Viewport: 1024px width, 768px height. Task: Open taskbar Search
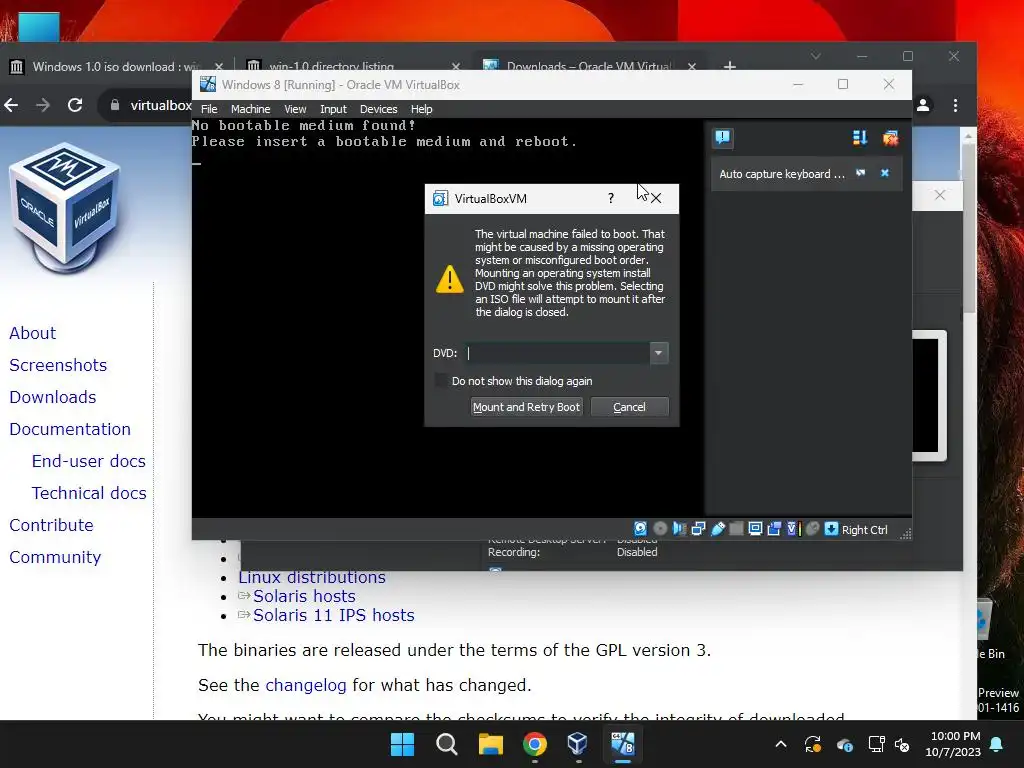[447, 744]
